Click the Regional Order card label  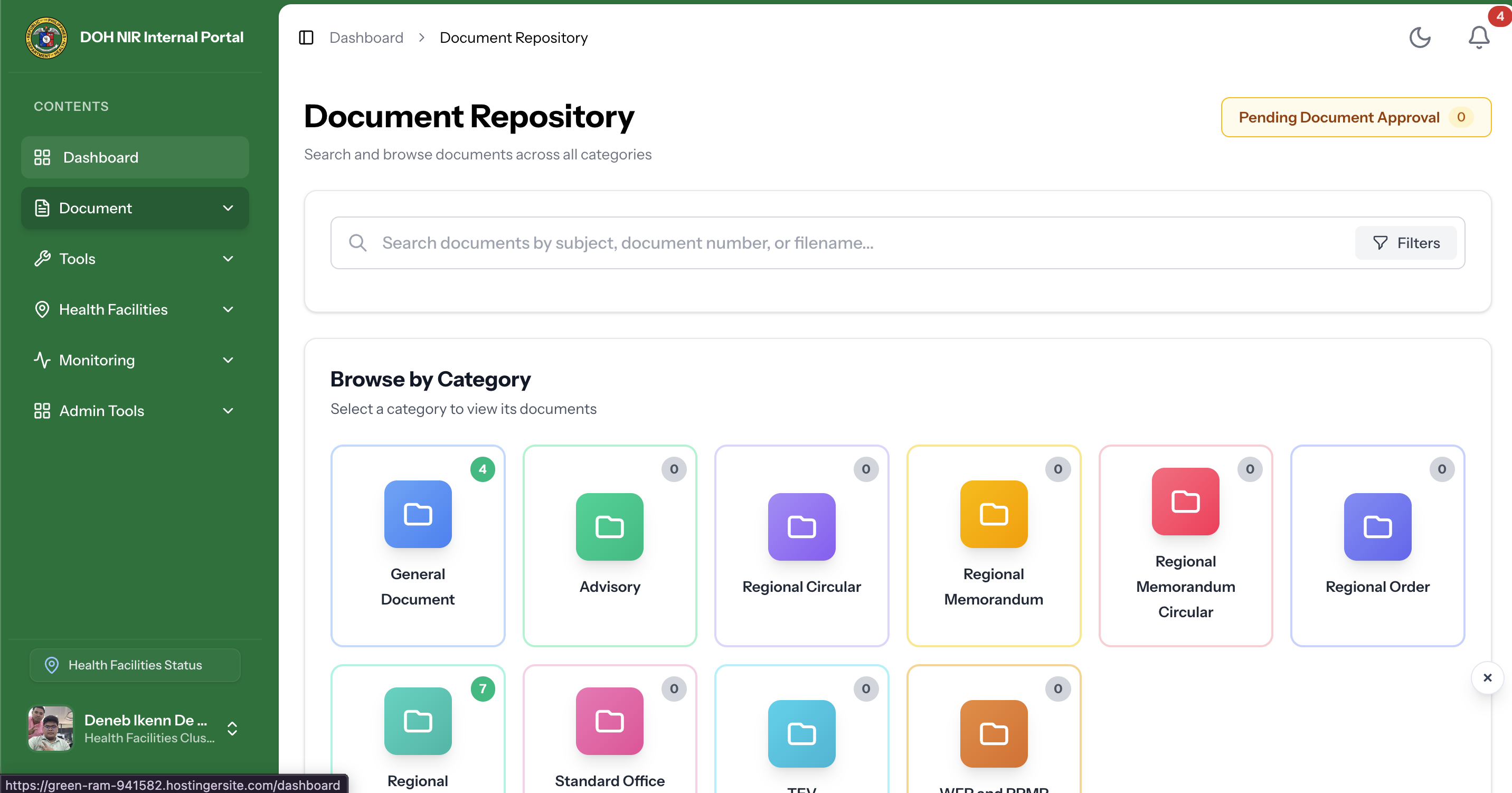1377,587
